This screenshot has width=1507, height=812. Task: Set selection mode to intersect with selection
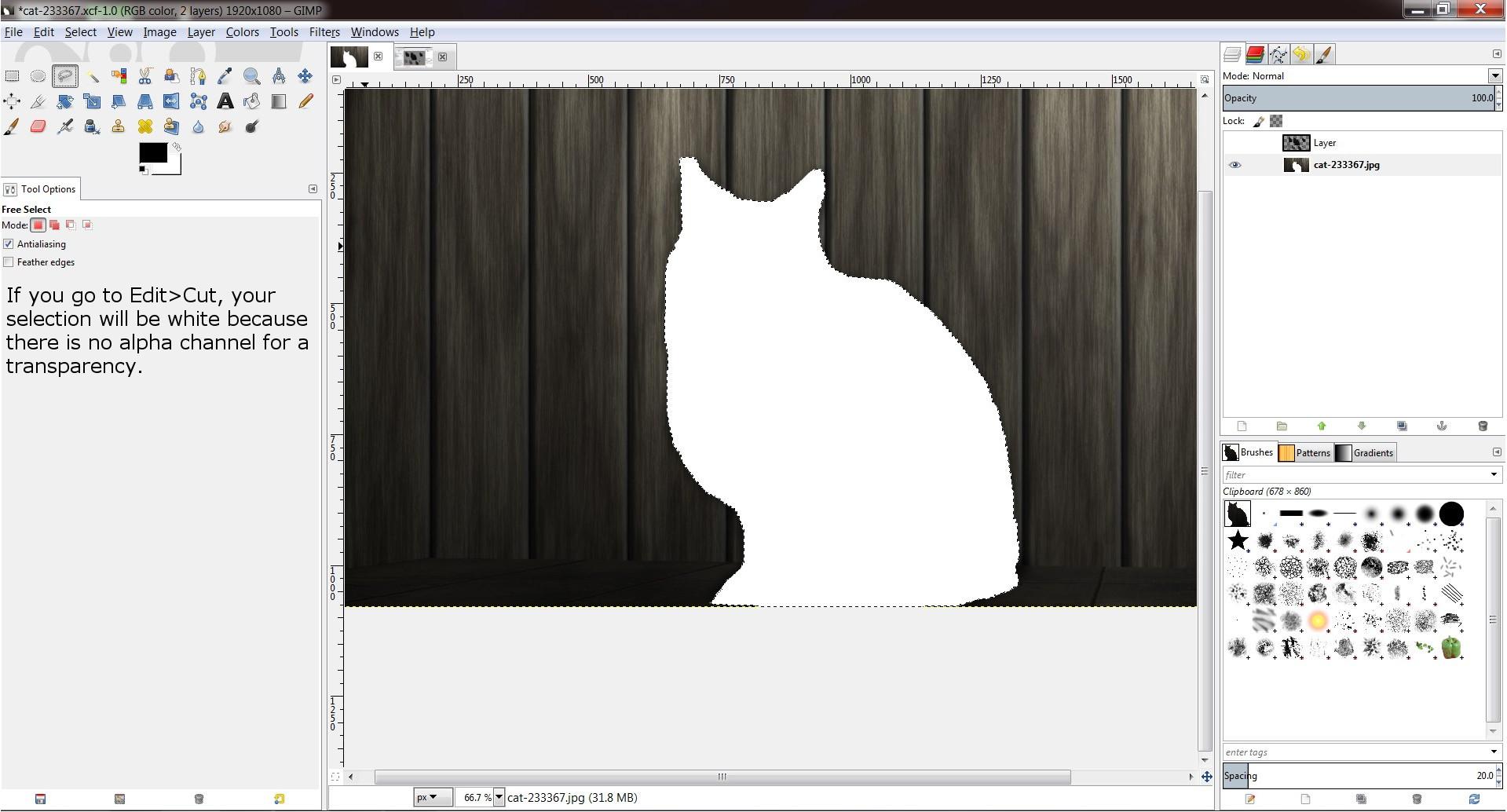tap(87, 225)
